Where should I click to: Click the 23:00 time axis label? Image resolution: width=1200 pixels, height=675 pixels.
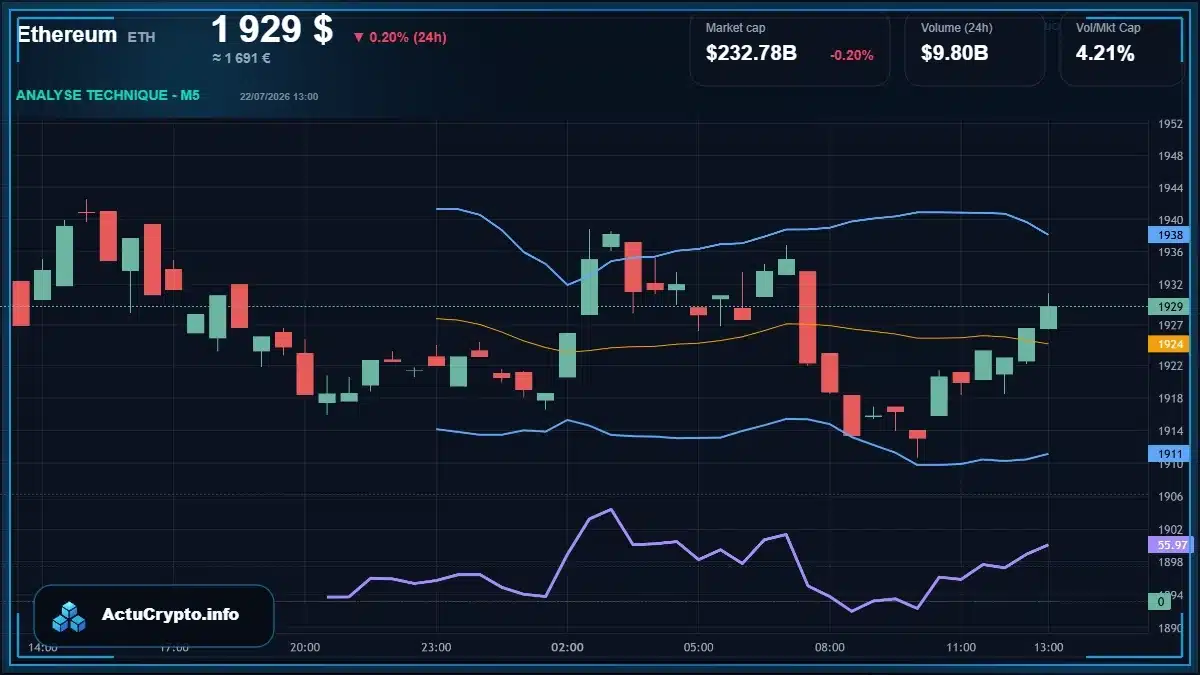(436, 647)
